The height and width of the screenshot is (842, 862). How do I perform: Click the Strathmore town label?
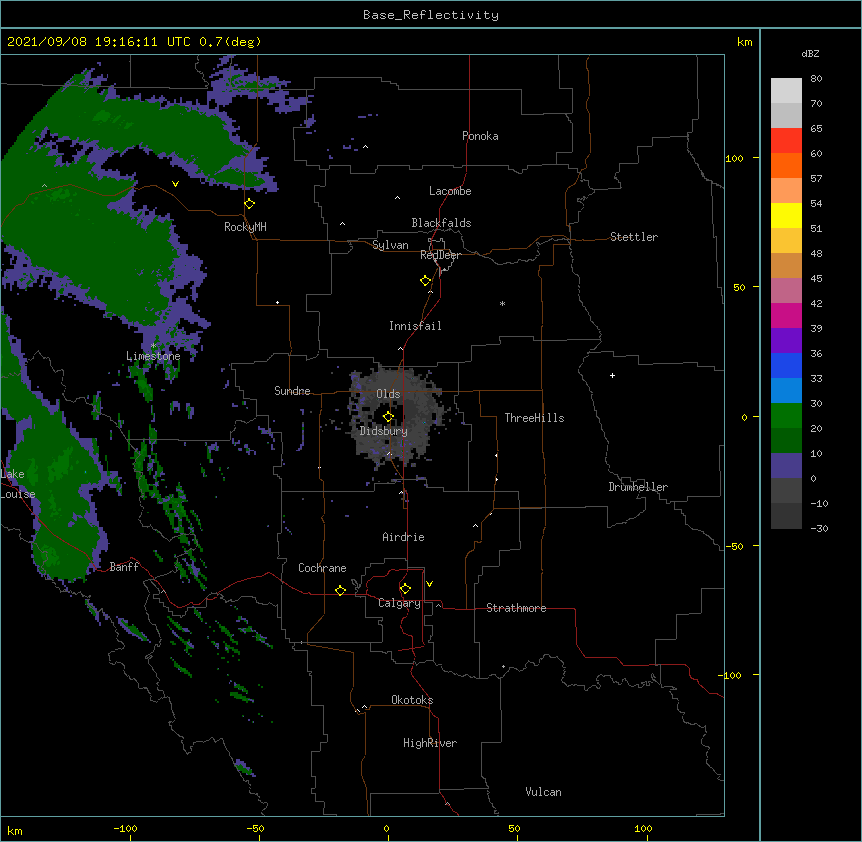tap(516, 608)
